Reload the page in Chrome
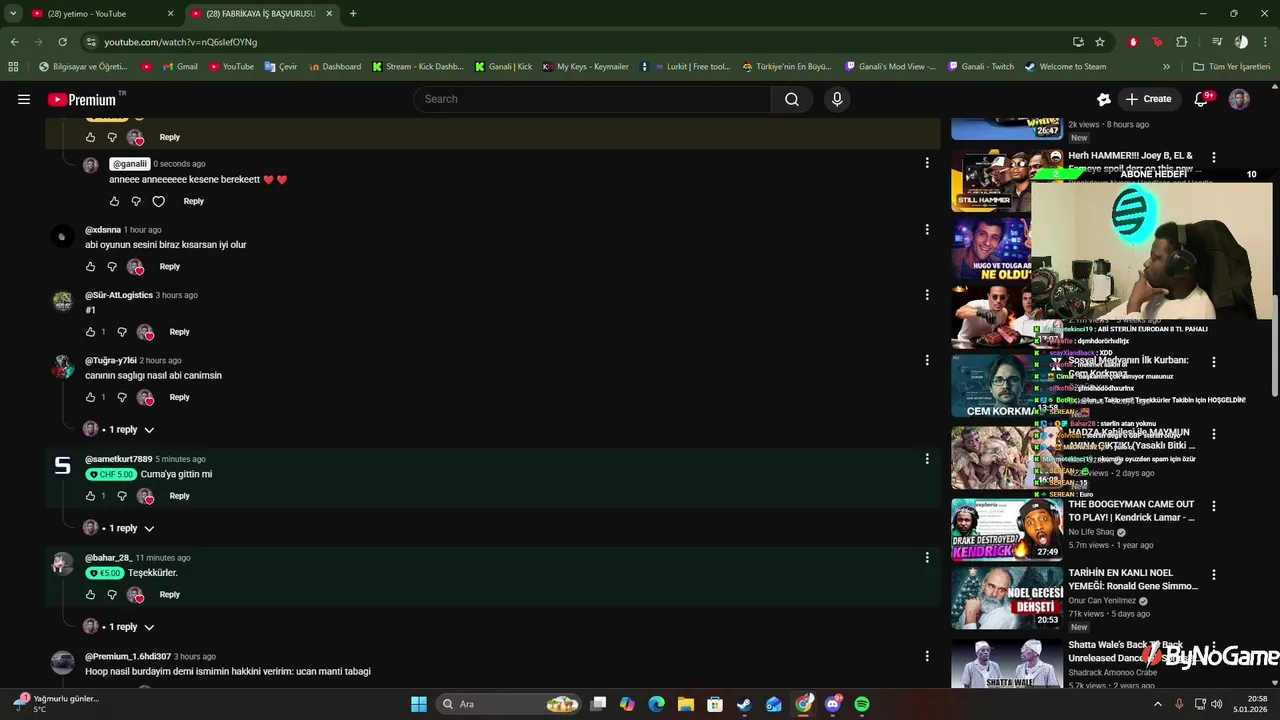This screenshot has height=720, width=1280. tap(62, 42)
